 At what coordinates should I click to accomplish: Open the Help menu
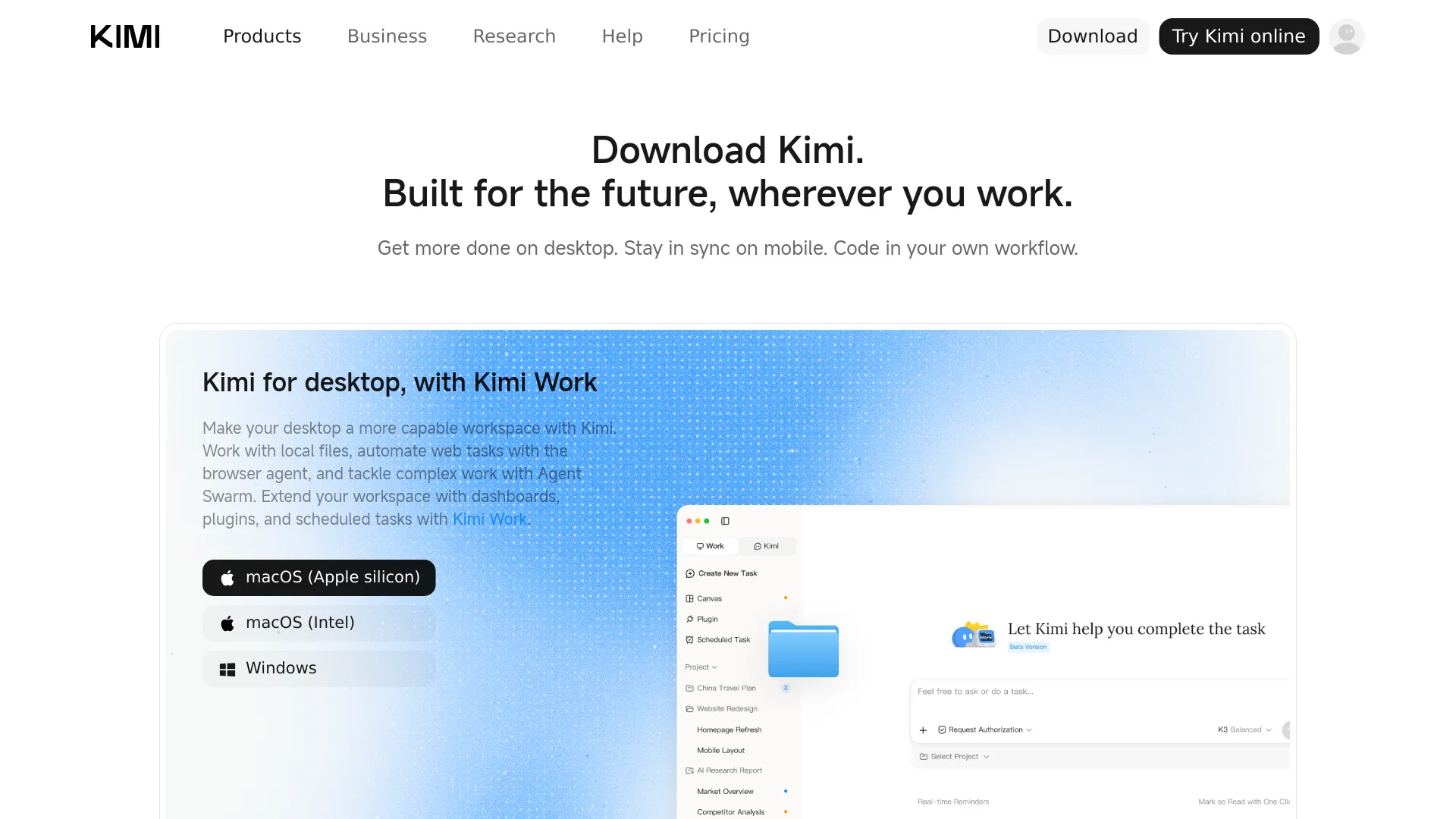point(622,36)
